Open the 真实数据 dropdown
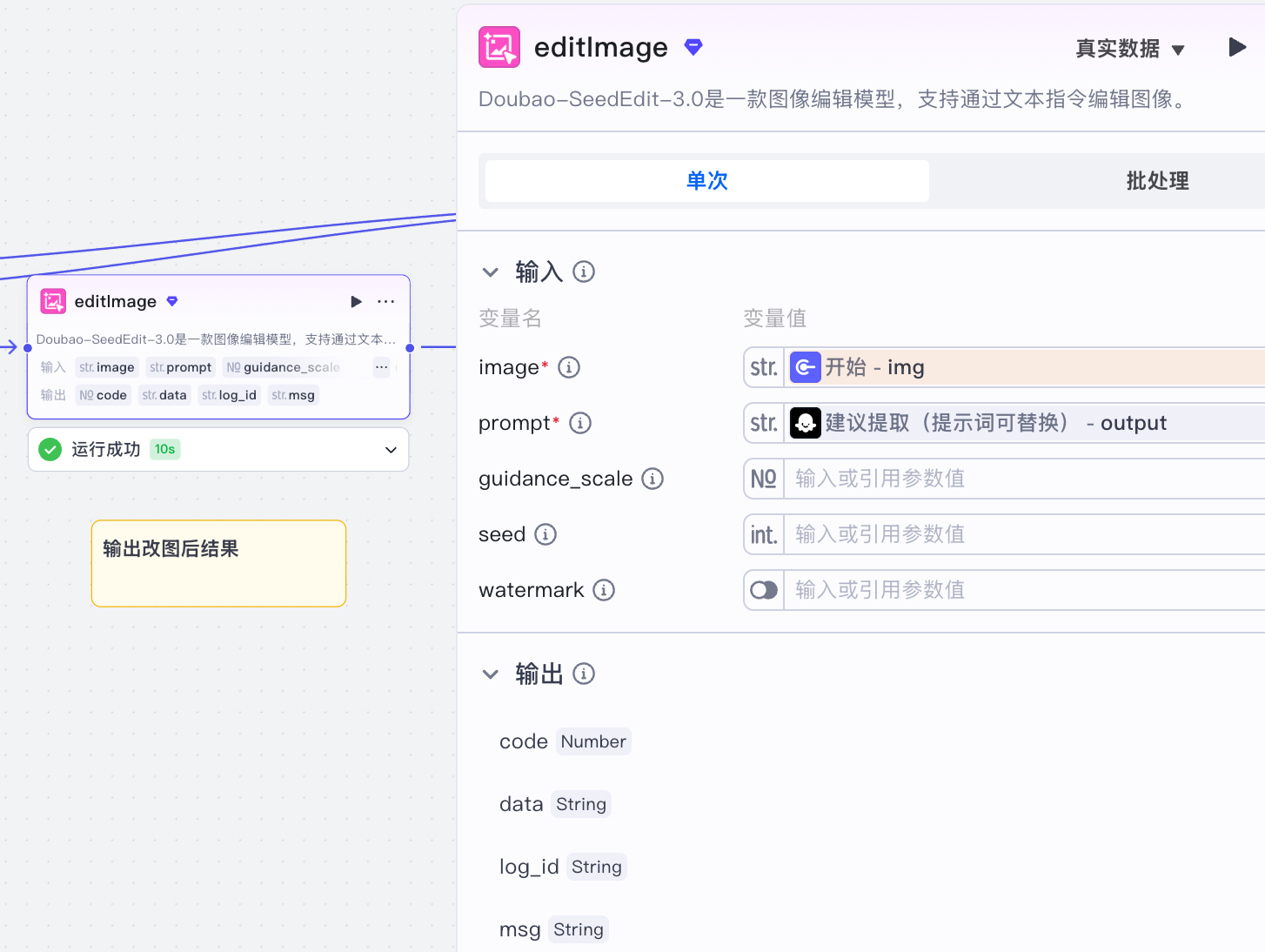The image size is (1265, 952). pyautogui.click(x=1129, y=49)
